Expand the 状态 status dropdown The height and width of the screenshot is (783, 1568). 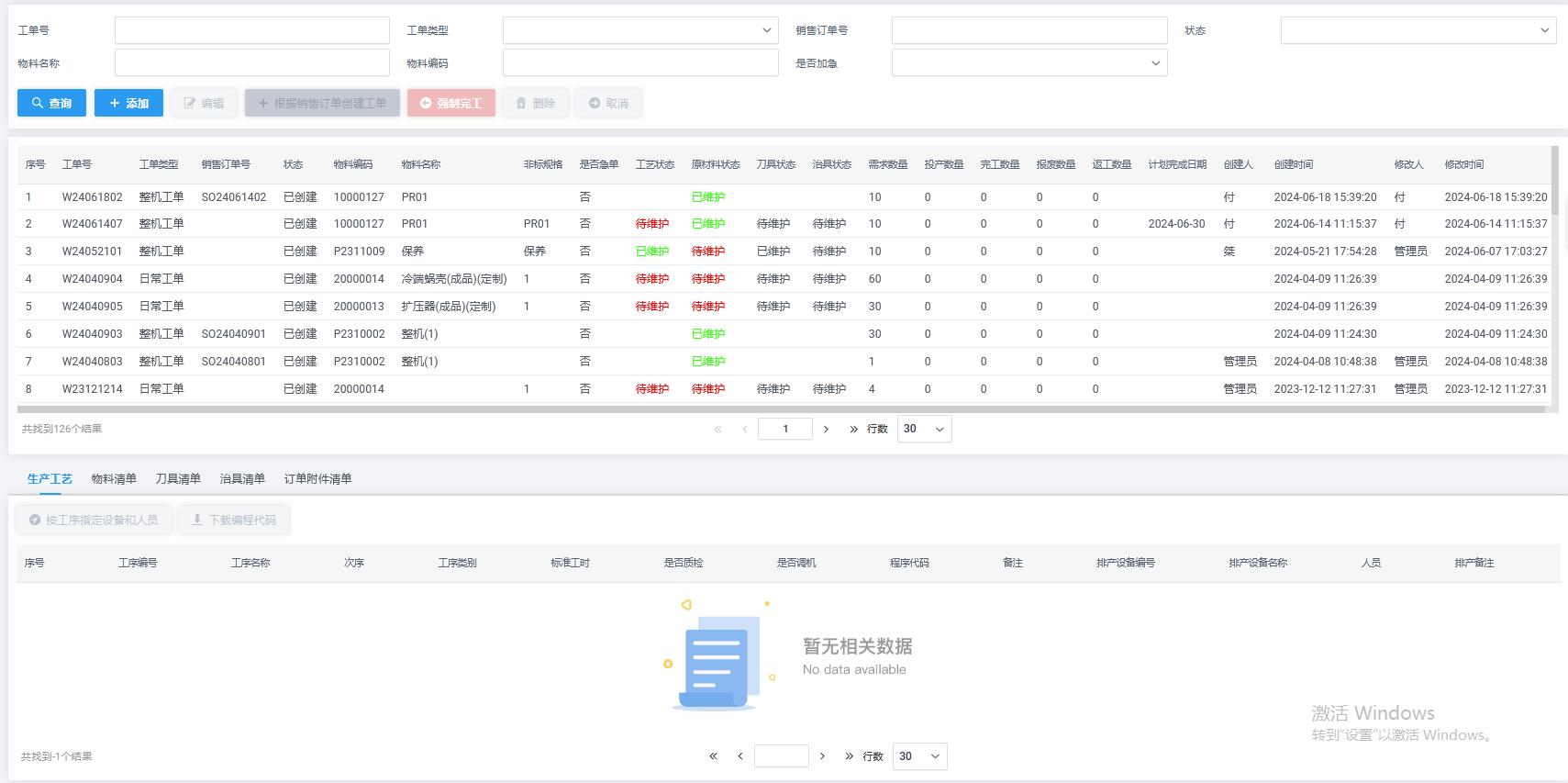point(1418,30)
